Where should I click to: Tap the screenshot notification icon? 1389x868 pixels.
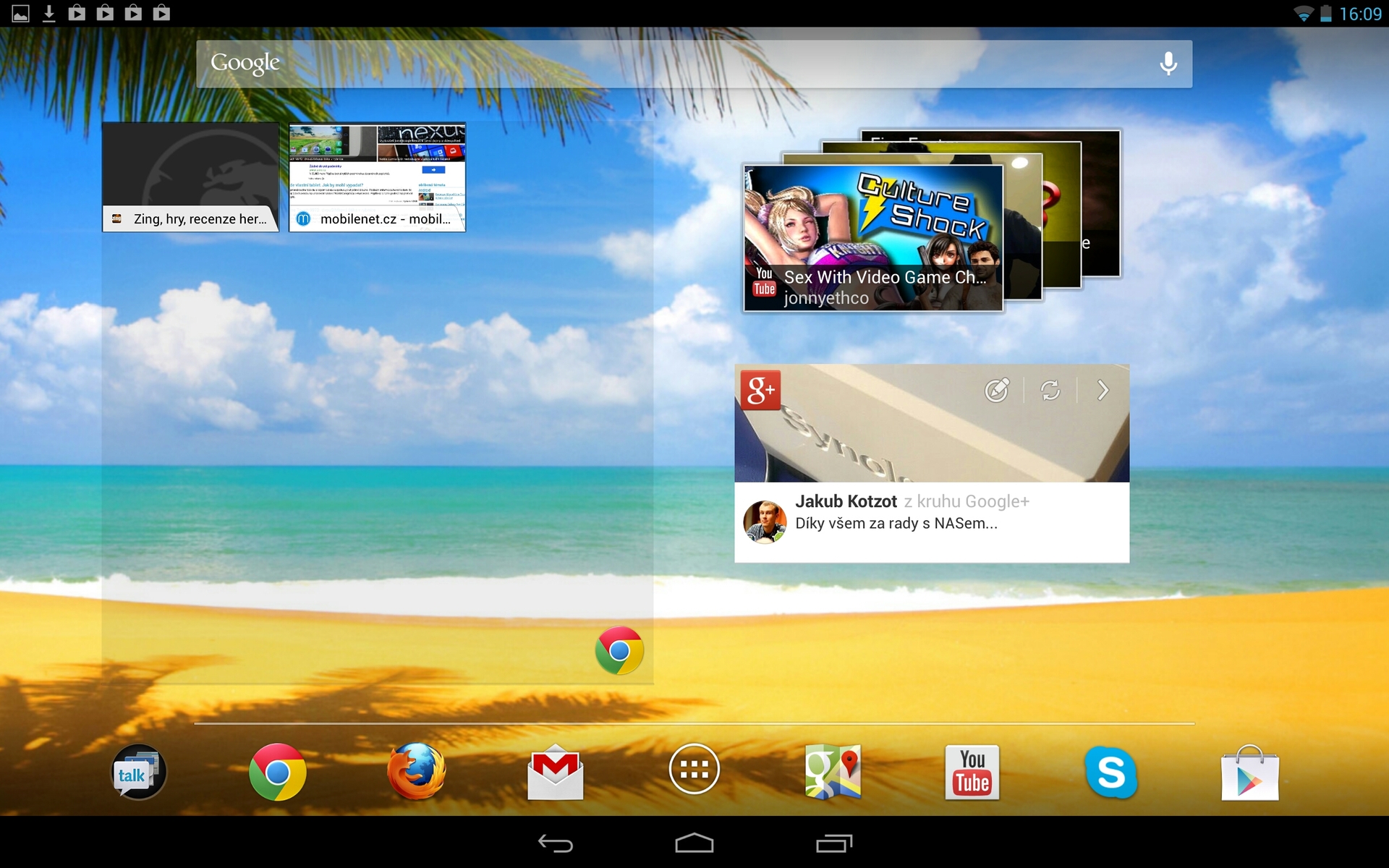pyautogui.click(x=20, y=13)
